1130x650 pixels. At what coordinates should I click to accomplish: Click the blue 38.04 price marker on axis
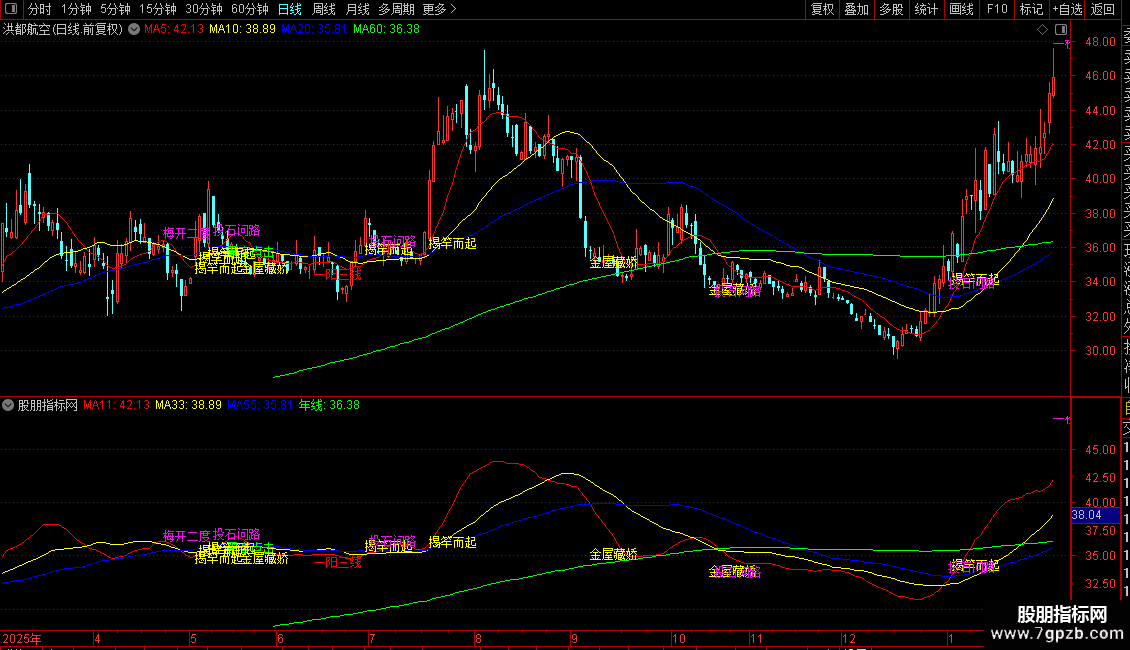1086,514
